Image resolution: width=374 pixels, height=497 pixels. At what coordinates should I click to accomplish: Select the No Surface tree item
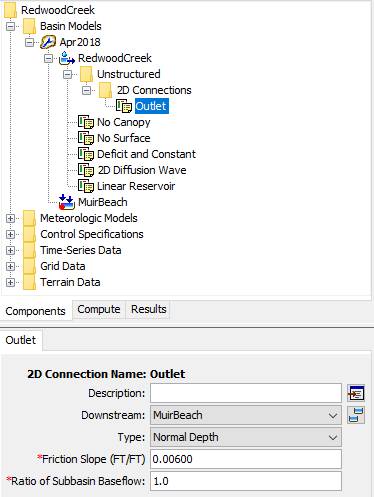coord(124,138)
